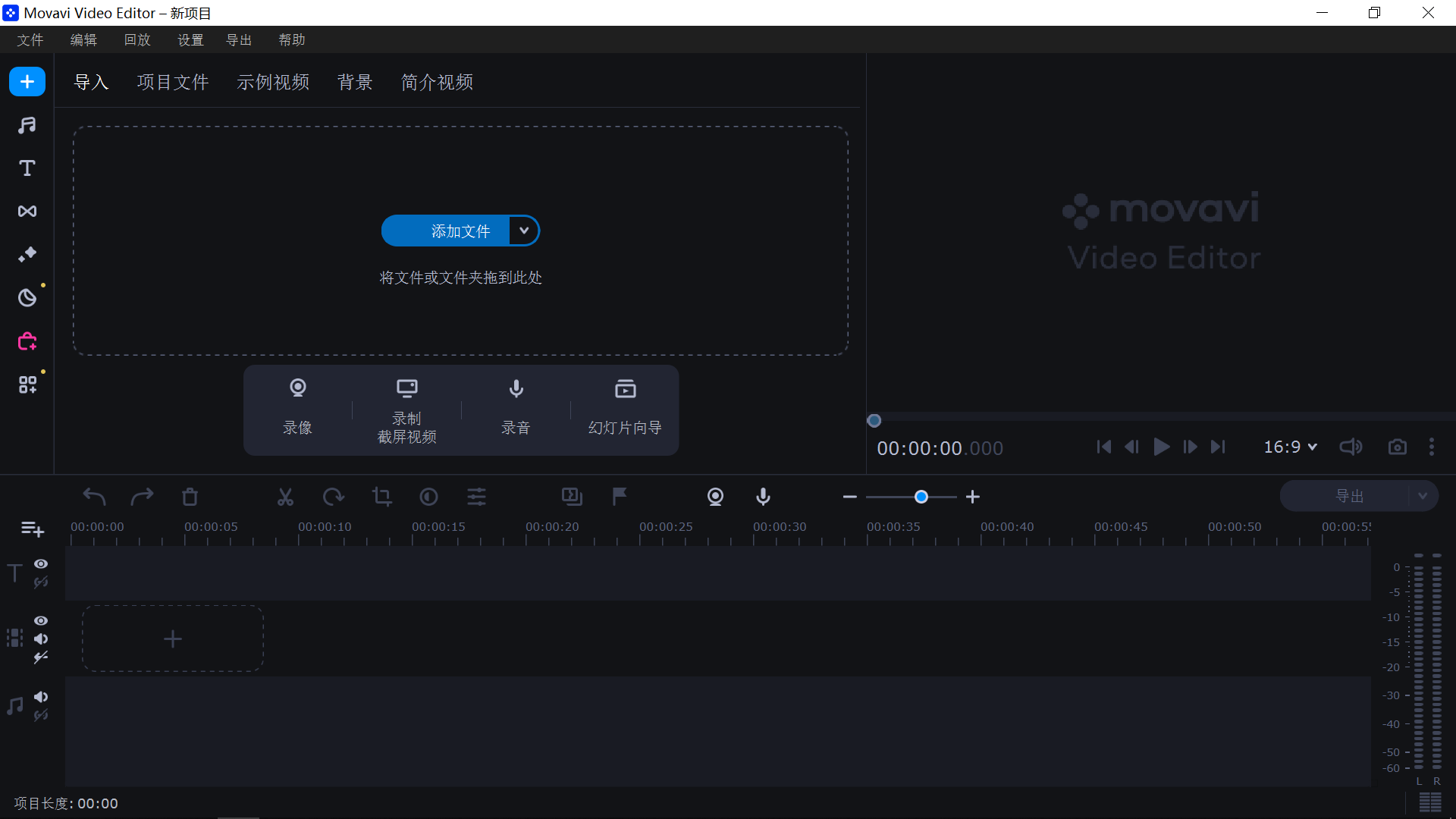Expand the export options arrow beside 导出
The height and width of the screenshot is (819, 1456).
(1423, 496)
